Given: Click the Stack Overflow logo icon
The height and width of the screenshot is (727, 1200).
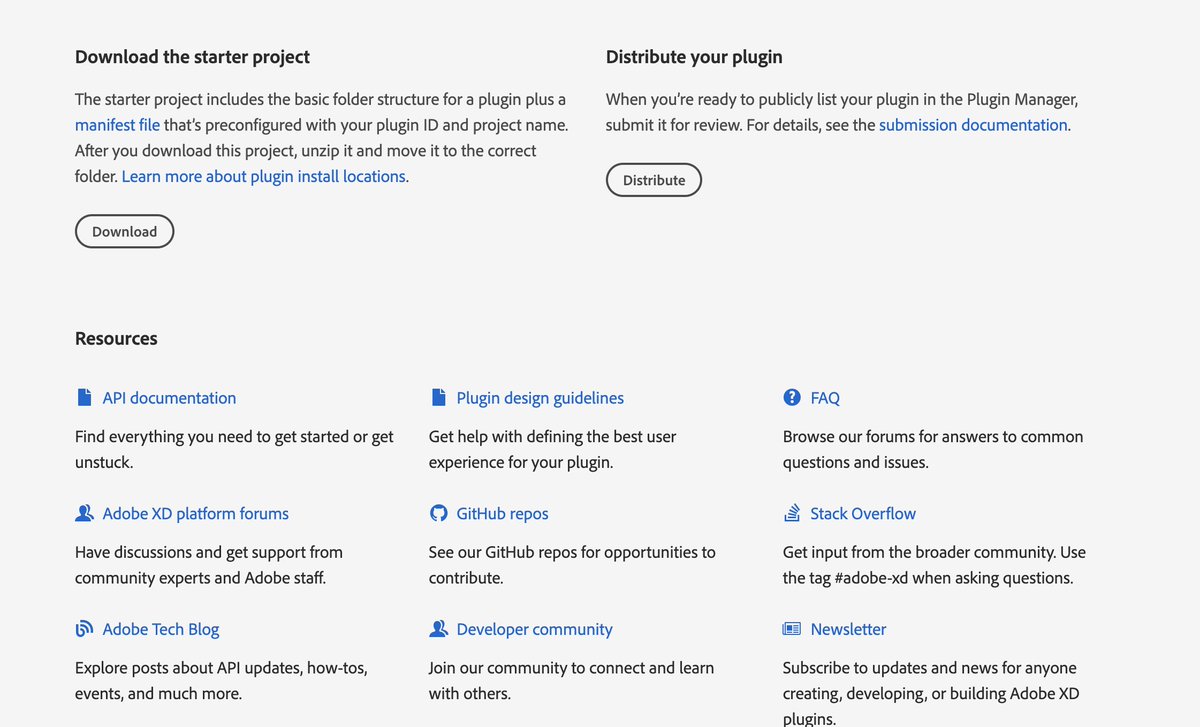Looking at the screenshot, I should click(x=792, y=514).
